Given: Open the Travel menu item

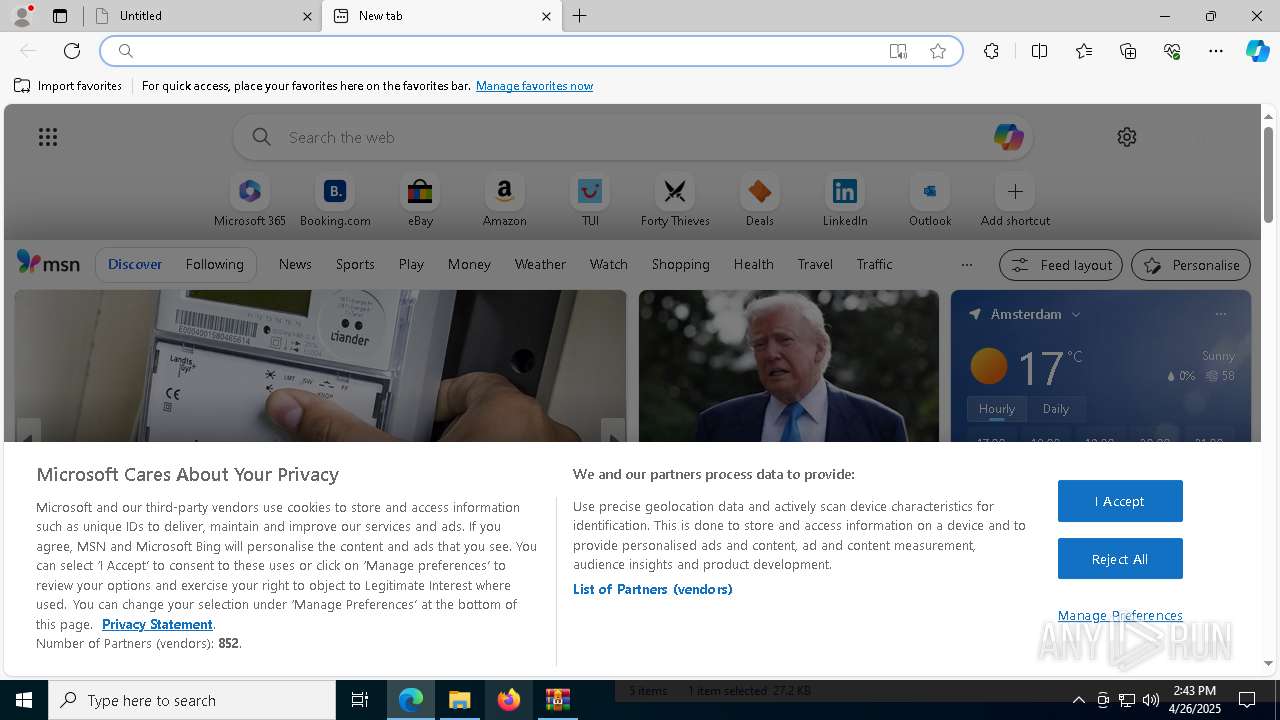Looking at the screenshot, I should pyautogui.click(x=815, y=264).
